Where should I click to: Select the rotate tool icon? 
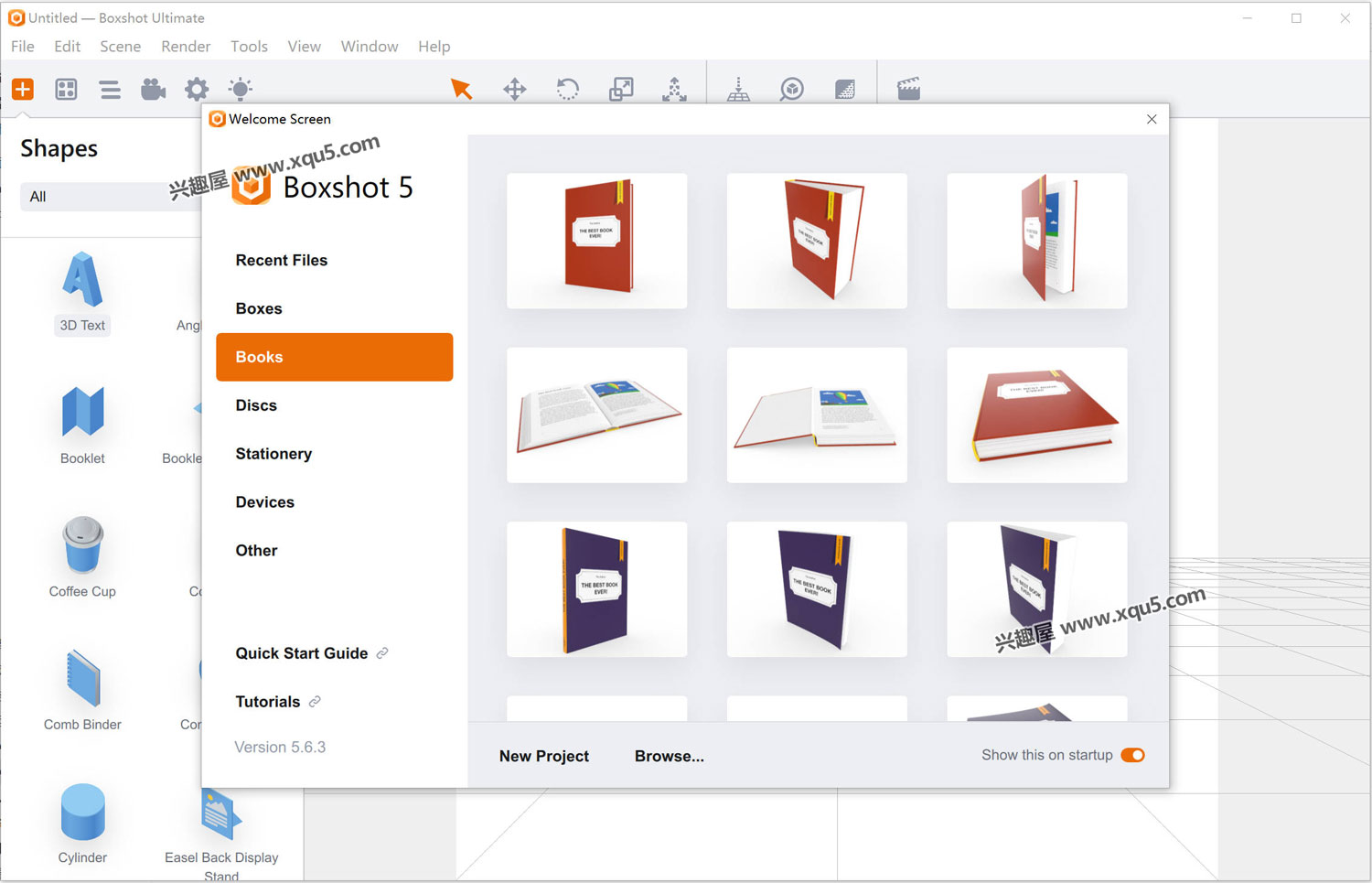568,89
